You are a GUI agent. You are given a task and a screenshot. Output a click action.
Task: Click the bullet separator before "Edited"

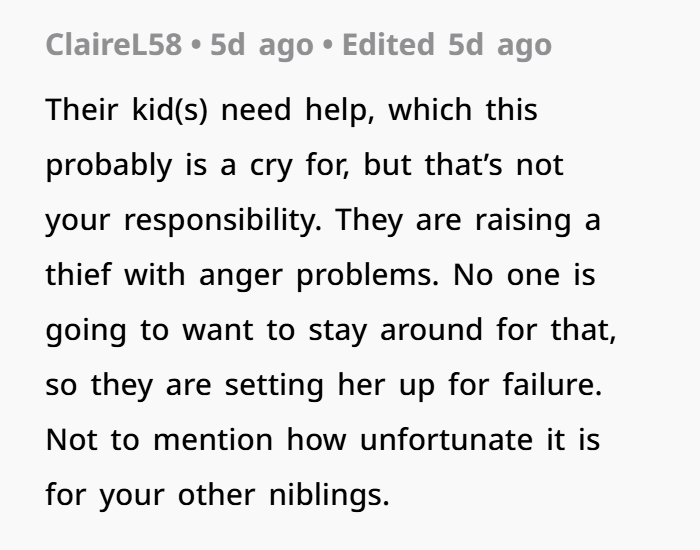coord(327,46)
